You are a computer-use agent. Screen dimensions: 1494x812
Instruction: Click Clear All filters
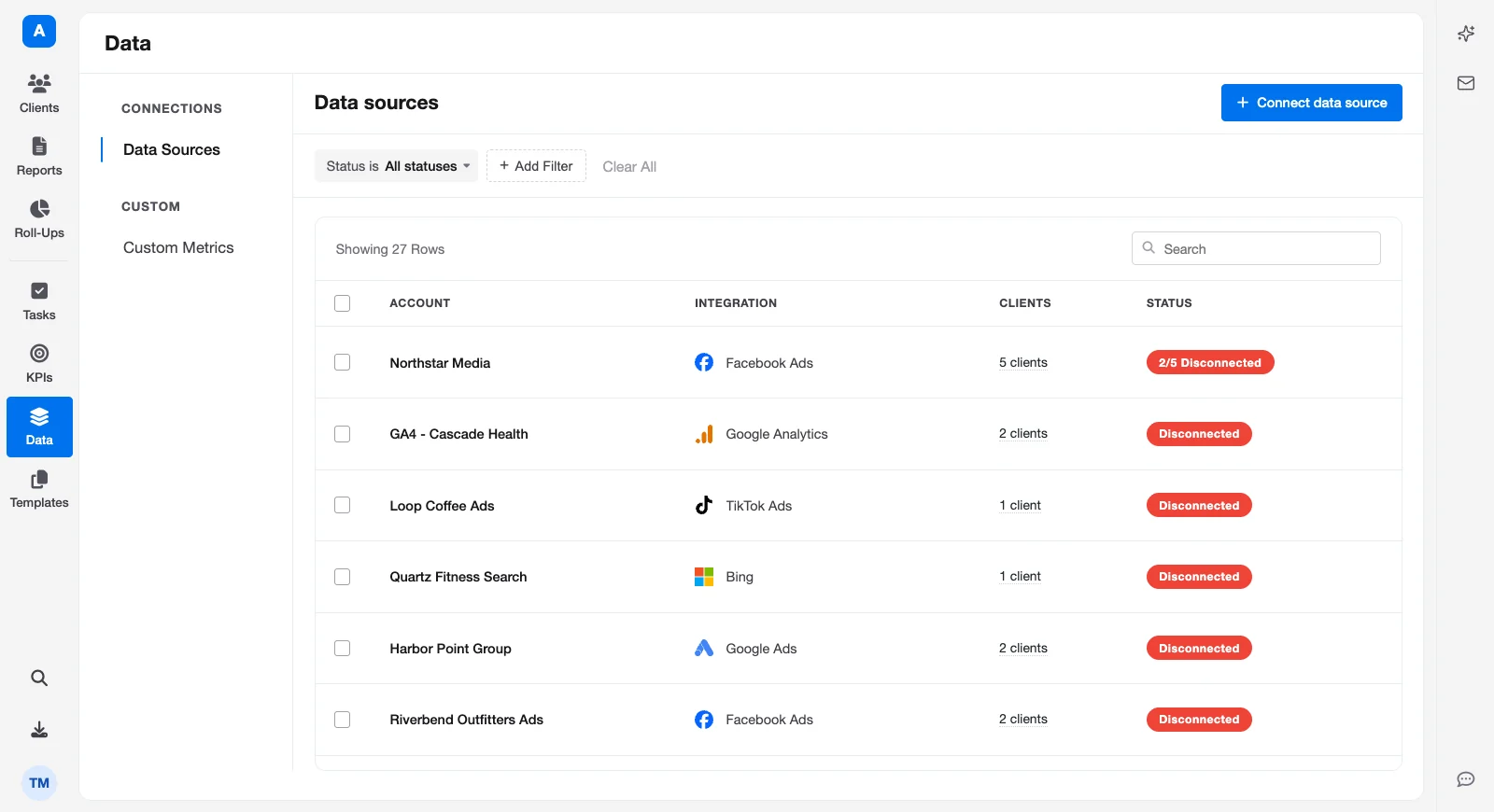pos(629,166)
